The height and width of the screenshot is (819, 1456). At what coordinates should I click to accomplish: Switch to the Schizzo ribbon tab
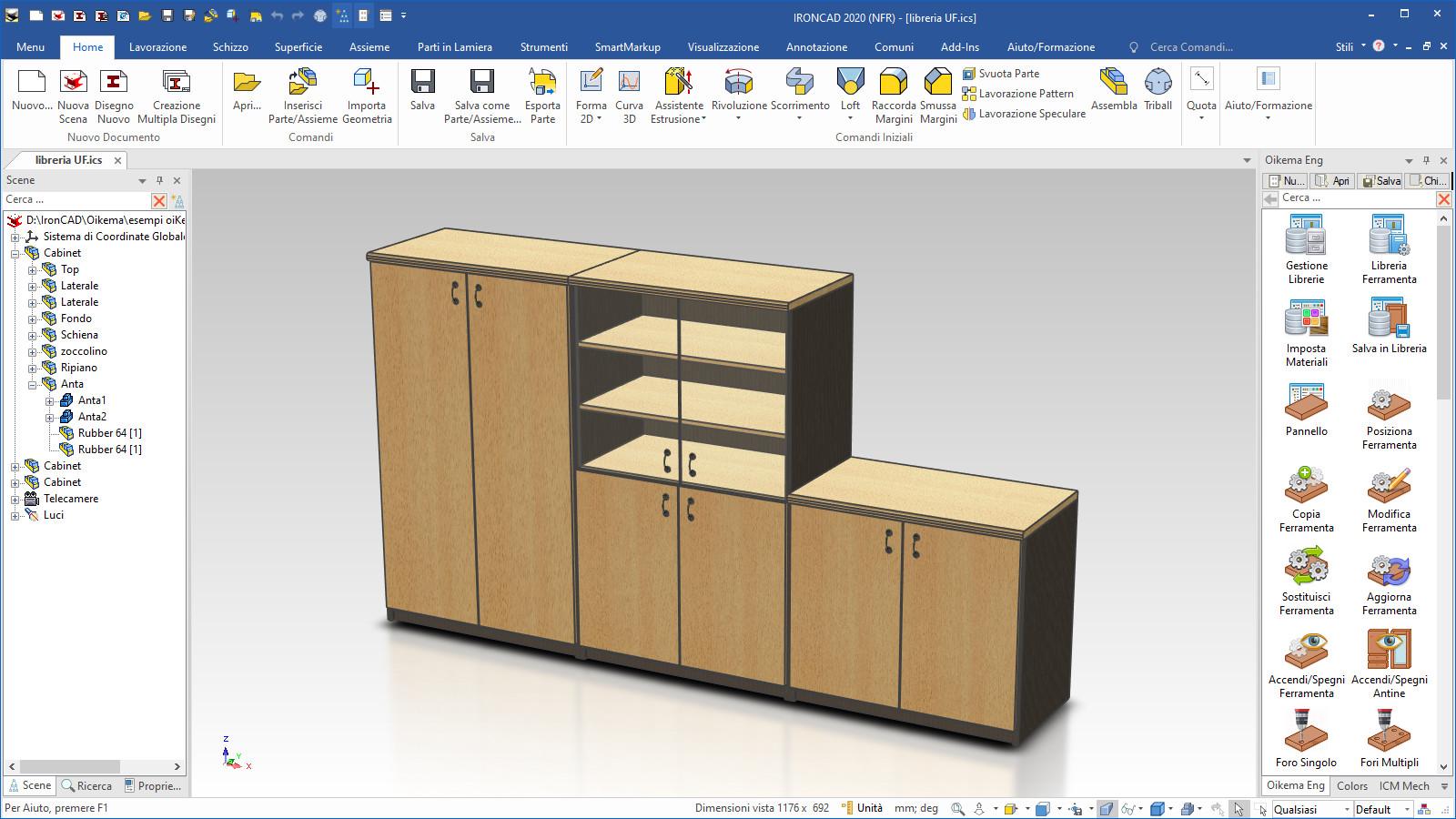tap(229, 46)
